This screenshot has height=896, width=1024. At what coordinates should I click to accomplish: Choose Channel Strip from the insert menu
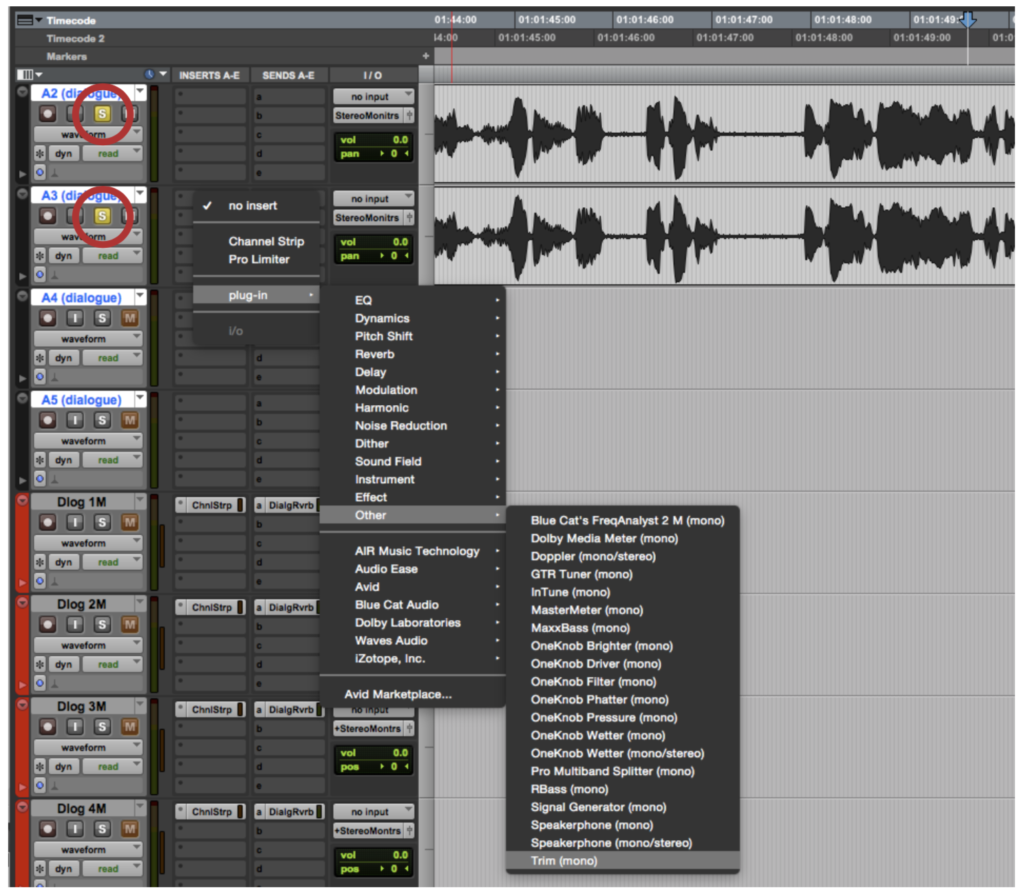coord(256,241)
